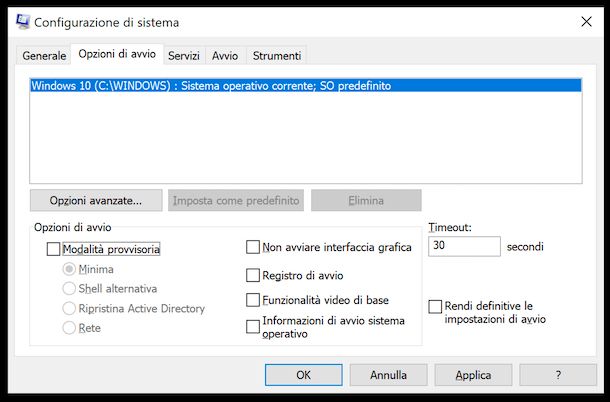Click the Elimina button
The height and width of the screenshot is (402, 610).
pos(366,200)
